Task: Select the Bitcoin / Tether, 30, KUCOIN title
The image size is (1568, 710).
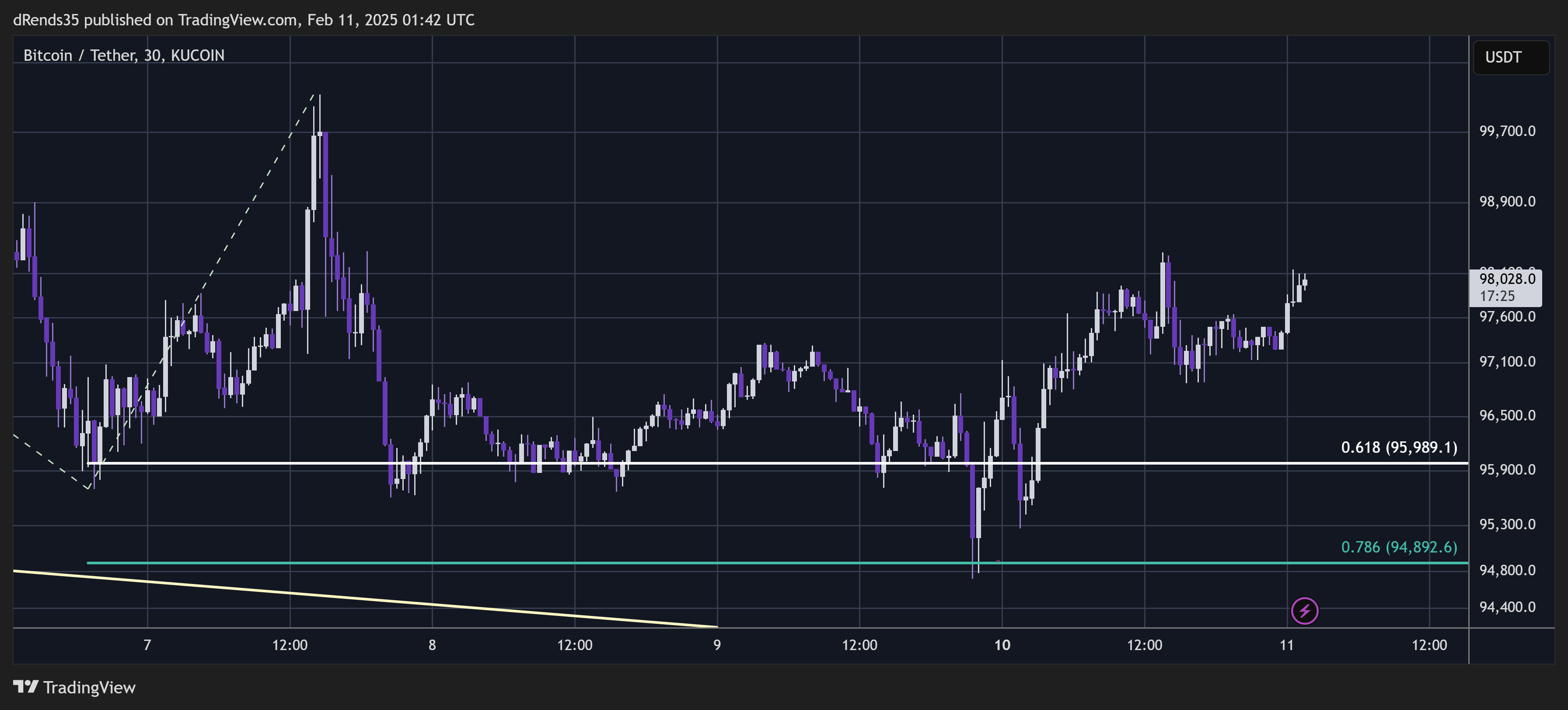Action: 124,56
